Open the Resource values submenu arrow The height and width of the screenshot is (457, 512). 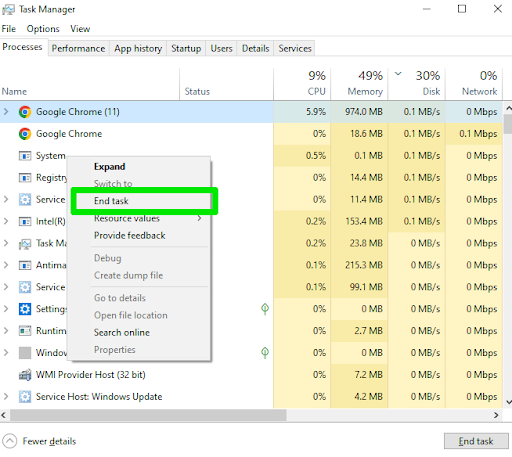click(199, 218)
